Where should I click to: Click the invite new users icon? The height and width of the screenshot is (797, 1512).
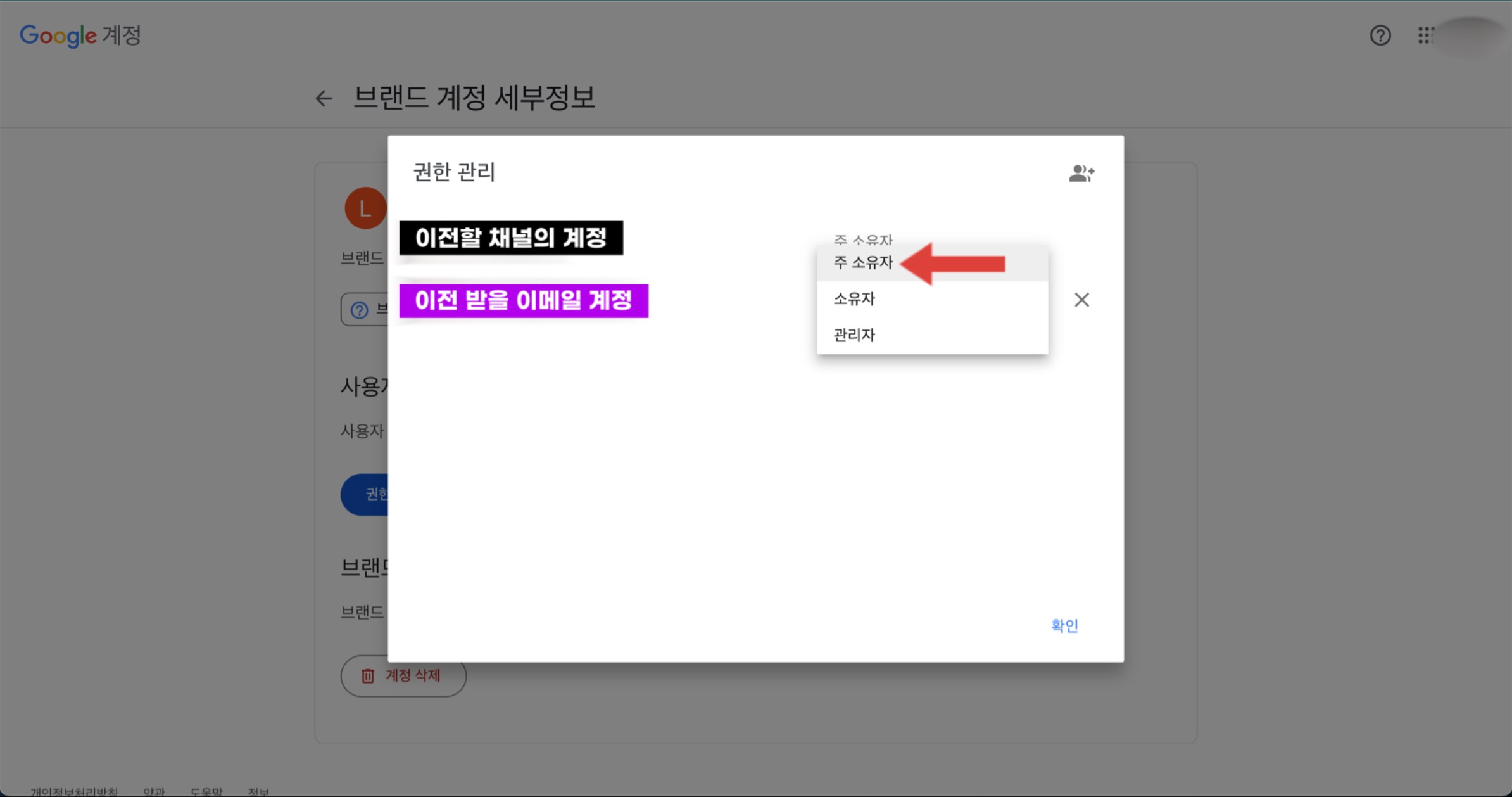click(x=1081, y=173)
